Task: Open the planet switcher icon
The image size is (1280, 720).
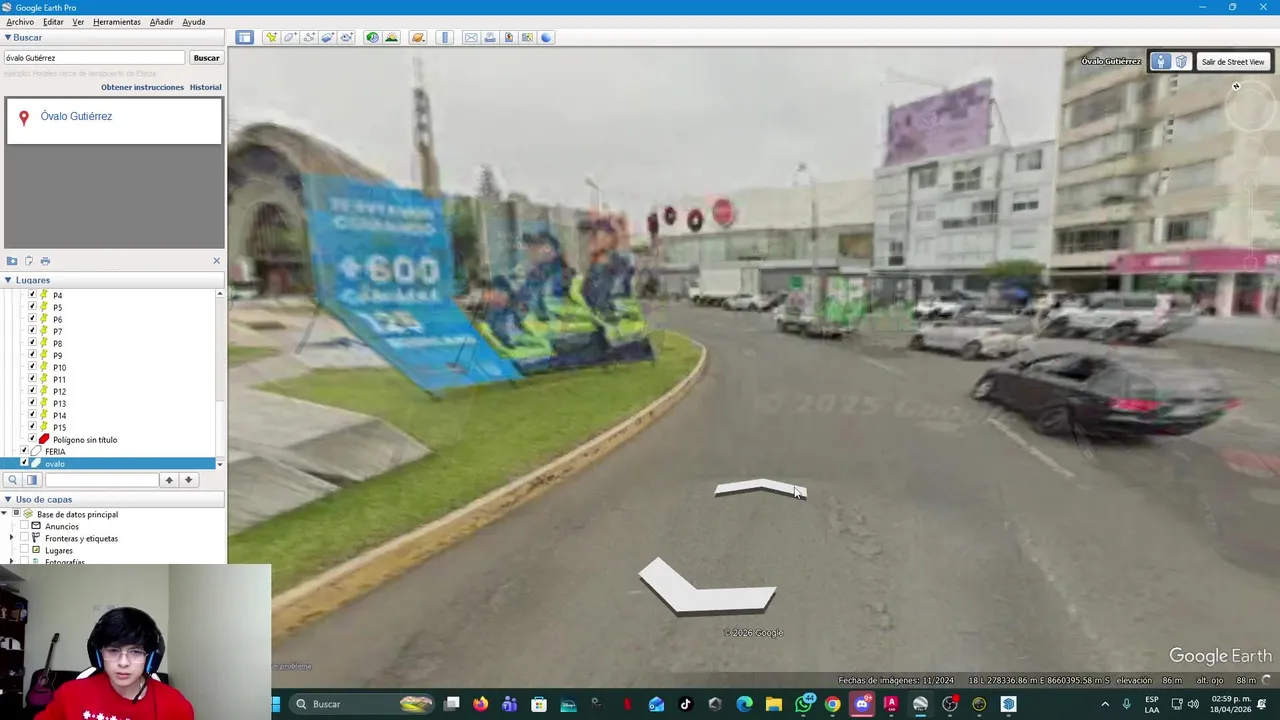Action: point(418,37)
